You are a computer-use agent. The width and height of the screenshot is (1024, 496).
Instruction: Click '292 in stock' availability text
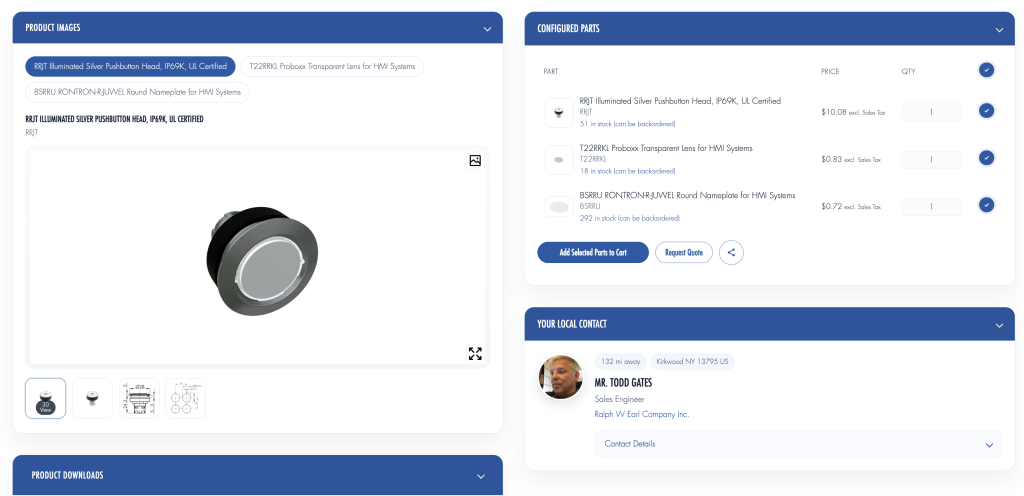[x=630, y=218]
